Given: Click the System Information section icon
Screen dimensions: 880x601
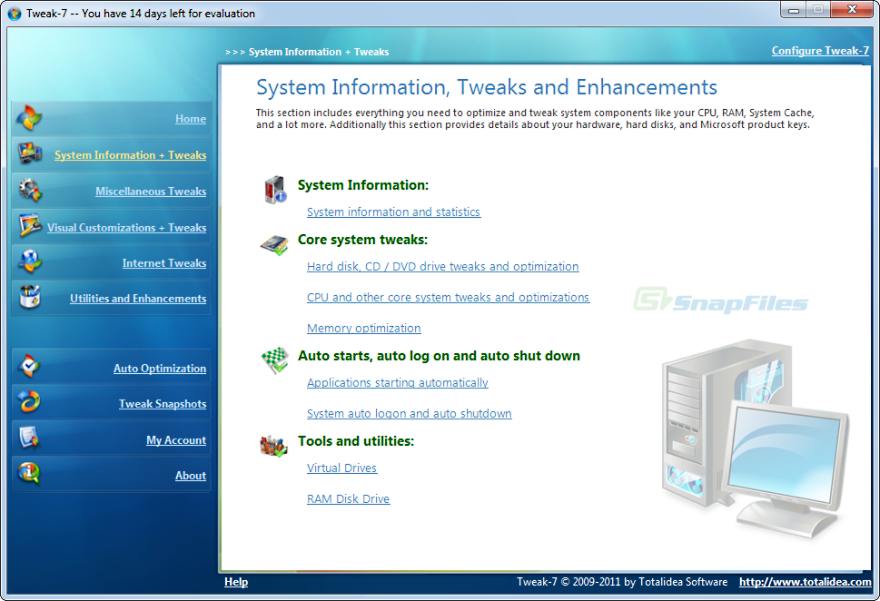Looking at the screenshot, I should tap(275, 190).
